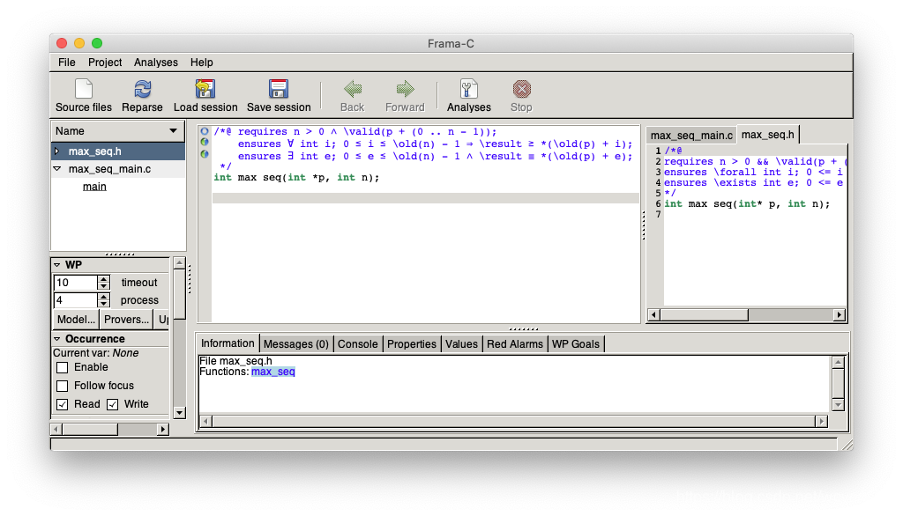Select the Information tab
Screen dimensions: 904x516
click(x=228, y=343)
